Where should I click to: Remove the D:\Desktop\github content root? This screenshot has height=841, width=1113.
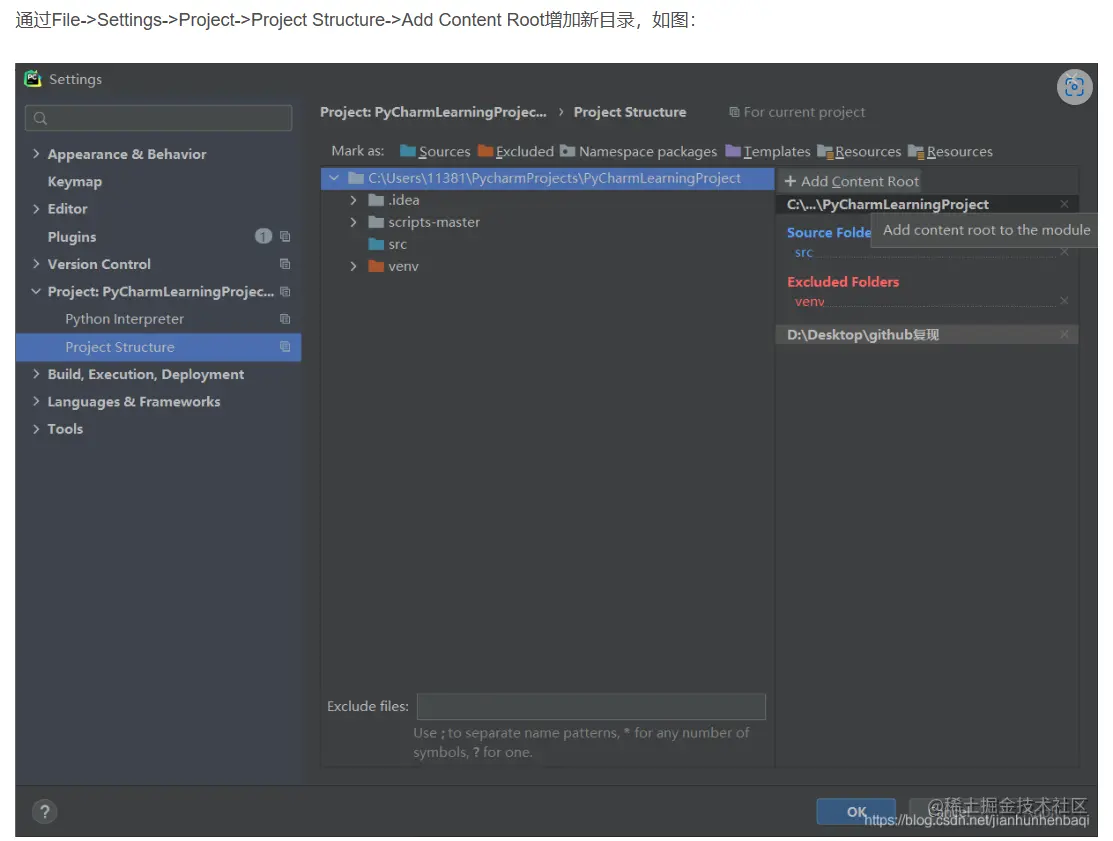[1064, 334]
